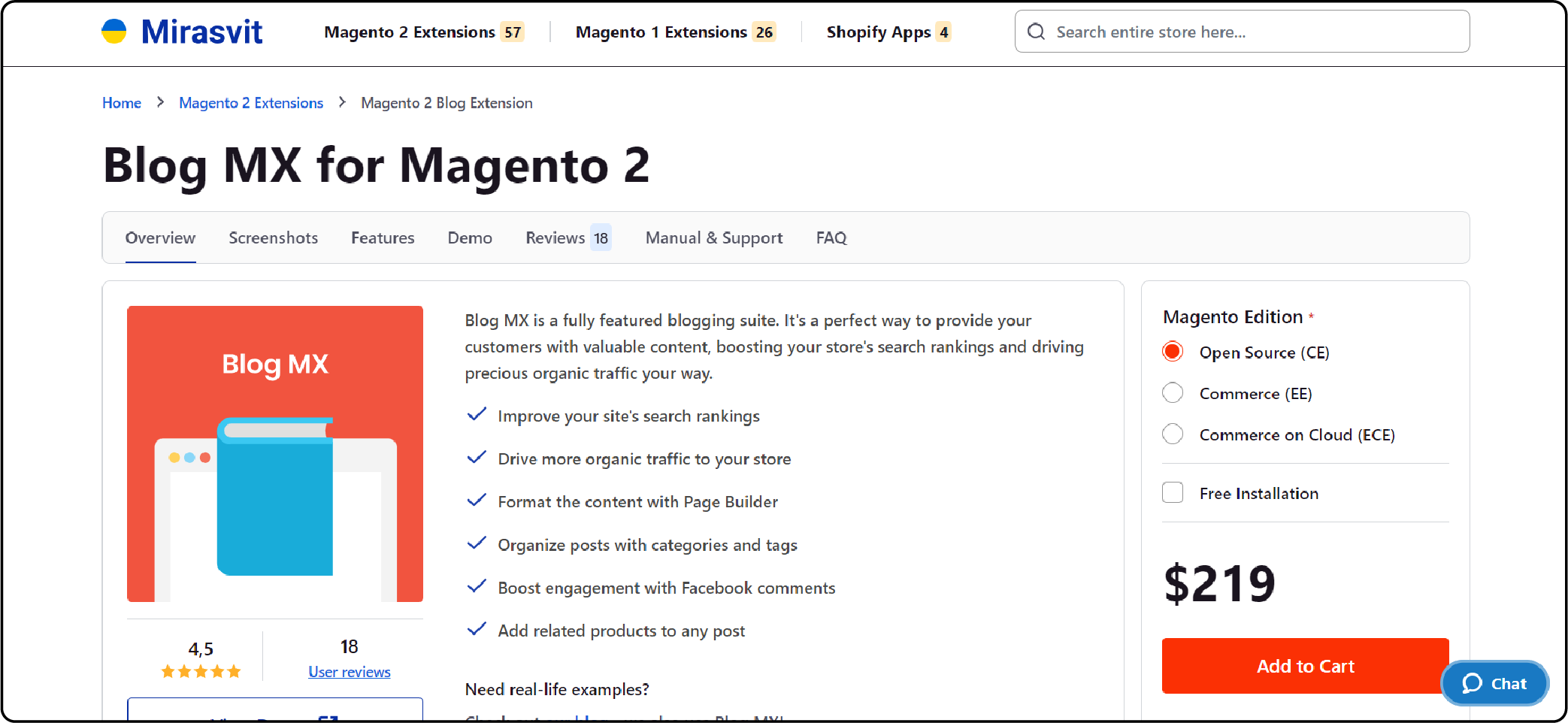
Task: Focus the store search field
Action: tap(1242, 32)
